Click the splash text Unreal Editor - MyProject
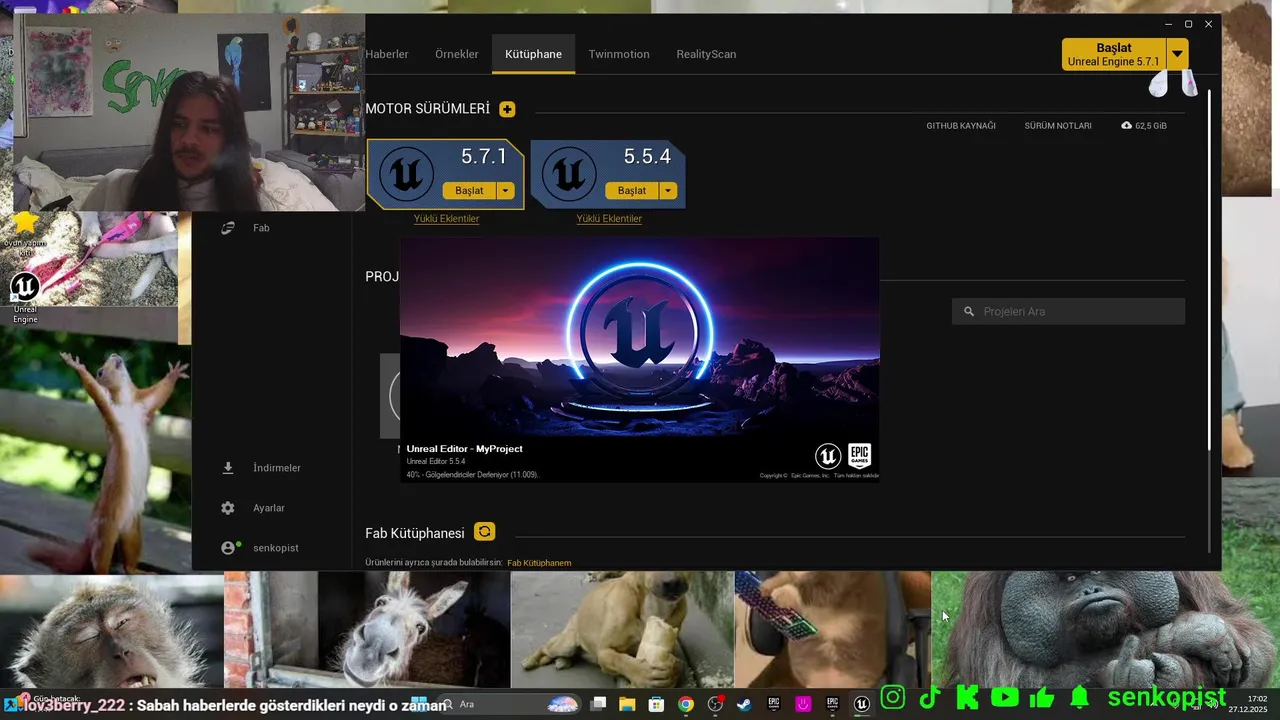The image size is (1280, 720). pyautogui.click(x=464, y=449)
